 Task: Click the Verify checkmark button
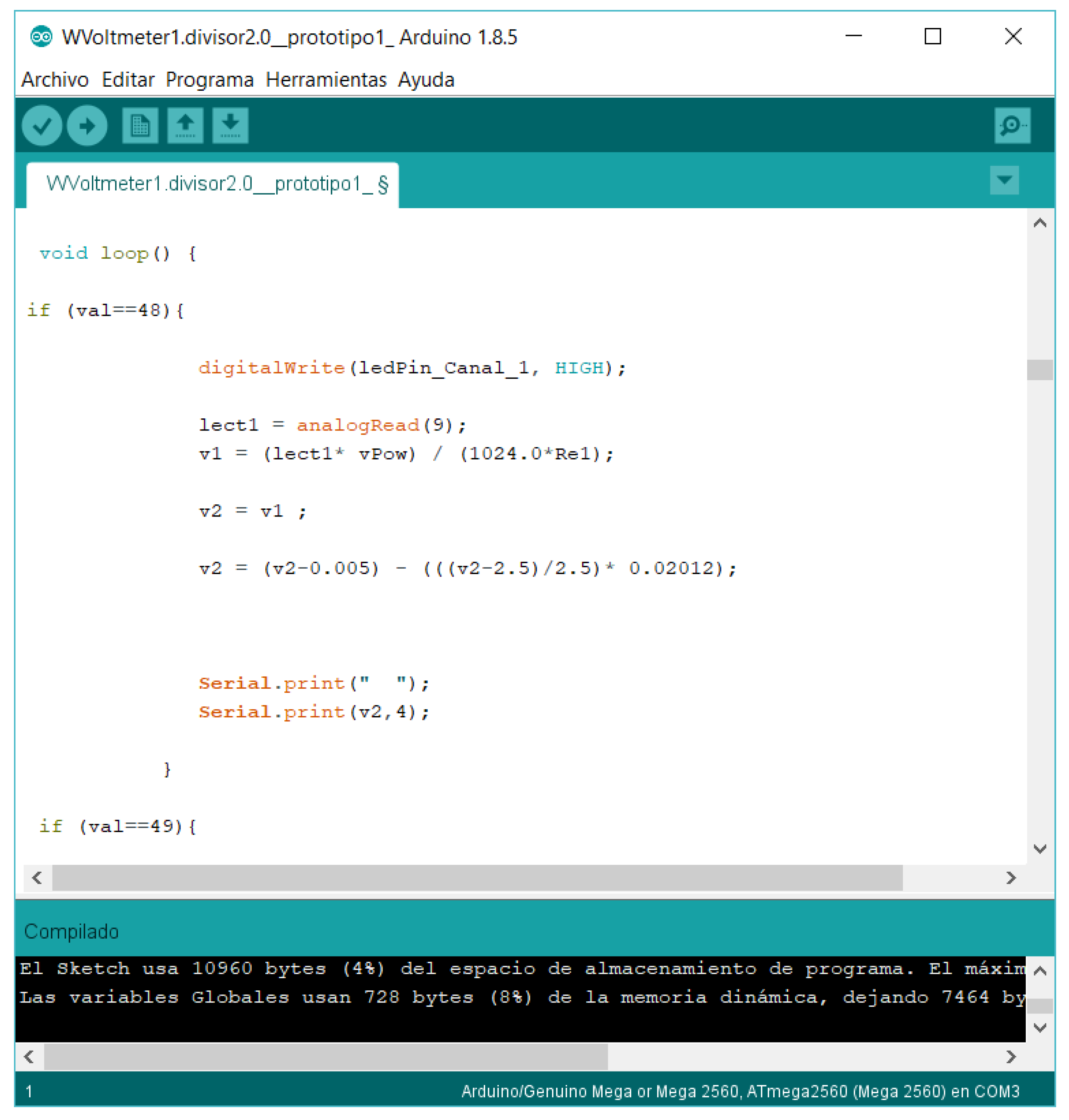(42, 125)
